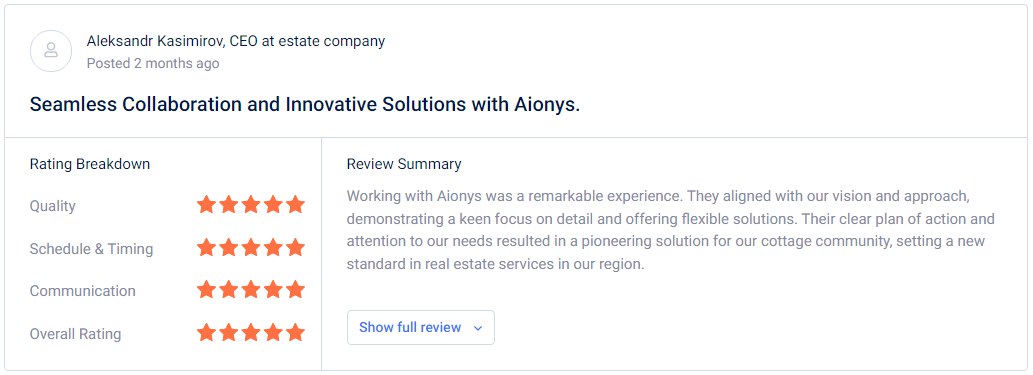The image size is (1033, 375).
Task: Click the Rating Breakdown heading
Action: coord(90,164)
